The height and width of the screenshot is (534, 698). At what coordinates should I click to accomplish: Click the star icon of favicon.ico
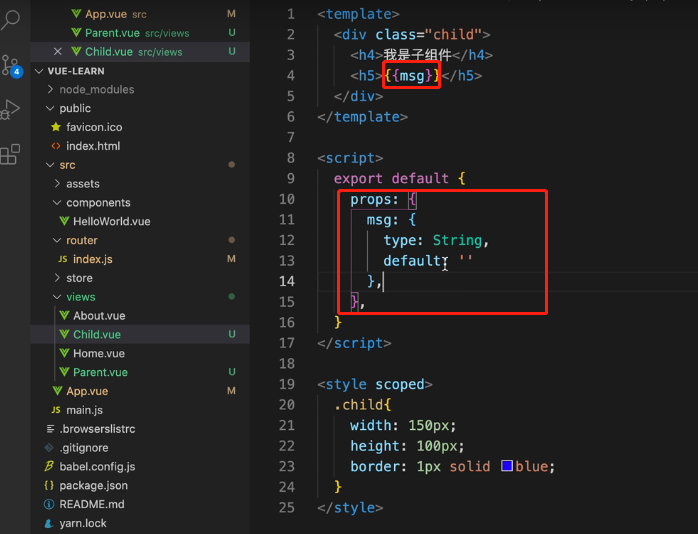click(56, 127)
